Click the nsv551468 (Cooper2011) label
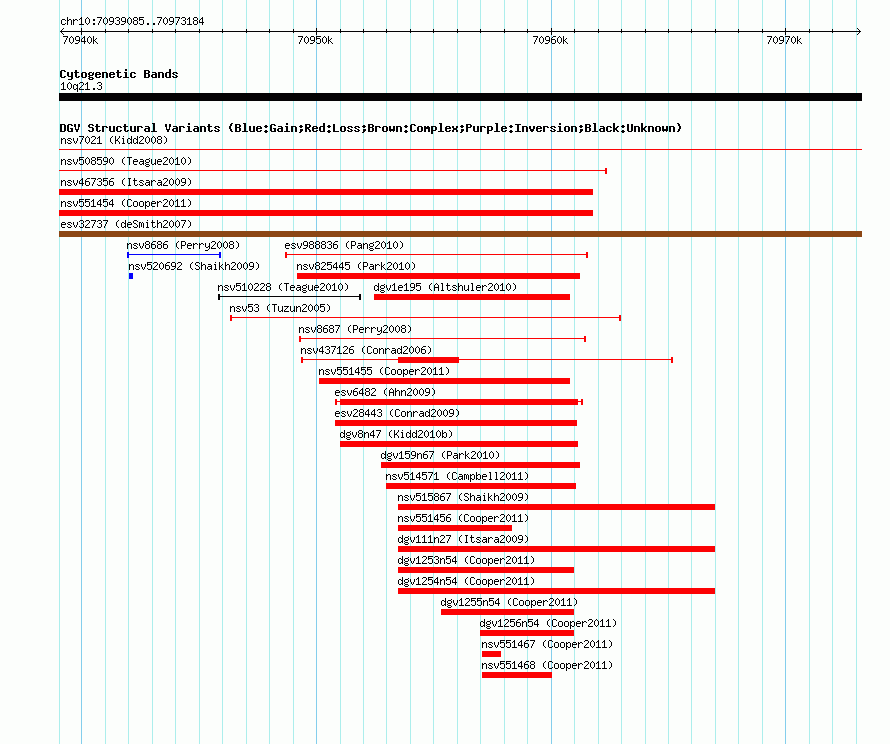Screen dimensions: 890x744 (547, 665)
